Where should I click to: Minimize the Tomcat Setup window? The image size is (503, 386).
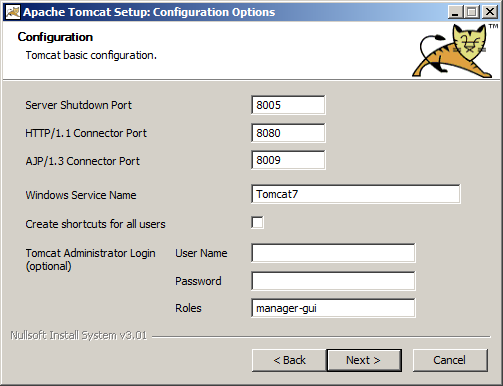455,12
